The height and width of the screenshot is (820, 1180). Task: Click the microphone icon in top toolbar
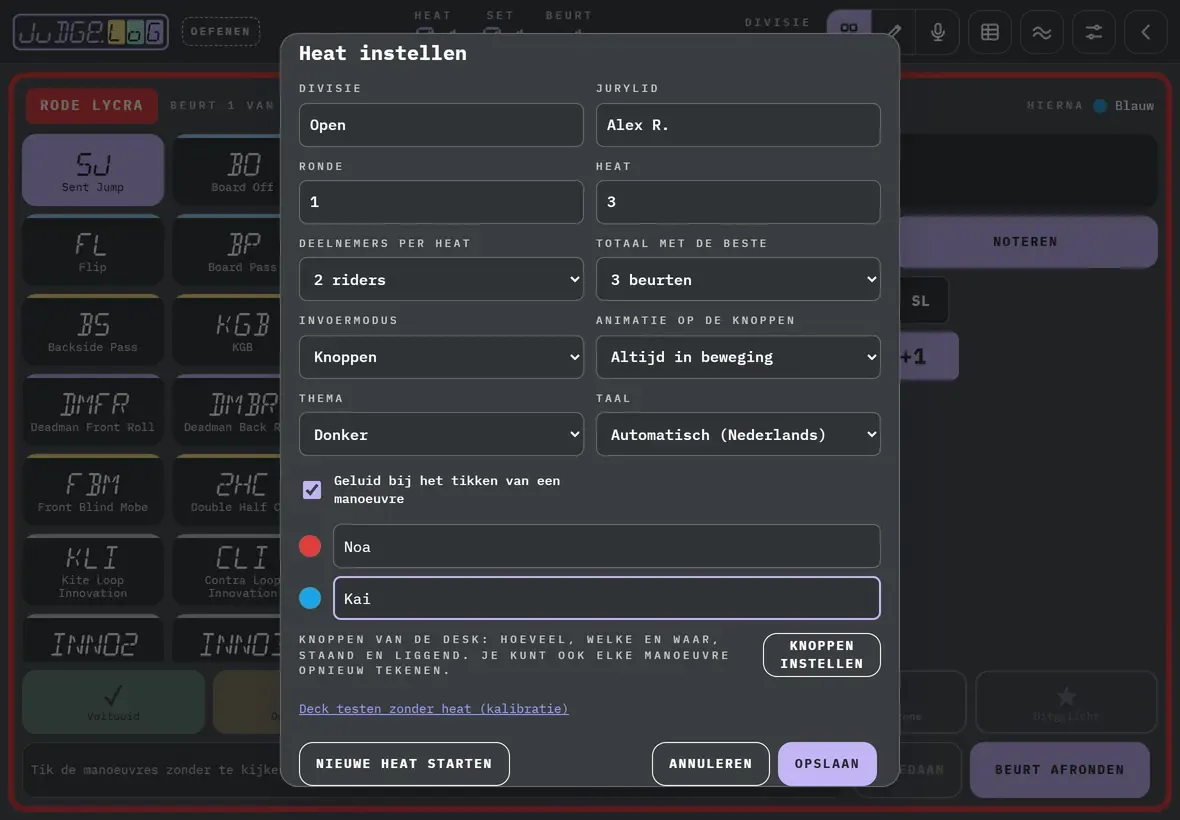[x=938, y=32]
